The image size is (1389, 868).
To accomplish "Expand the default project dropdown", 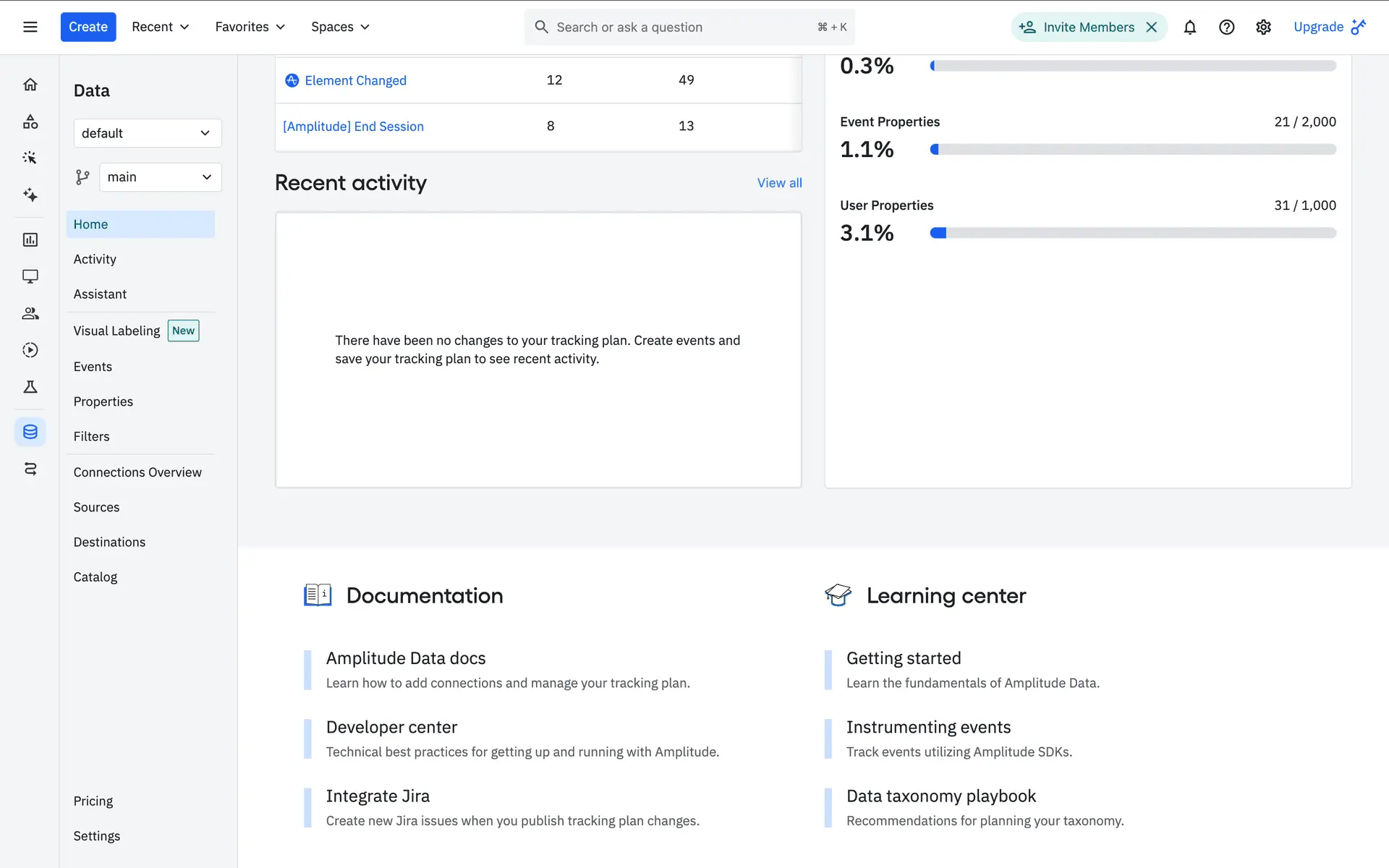I will 147,133.
